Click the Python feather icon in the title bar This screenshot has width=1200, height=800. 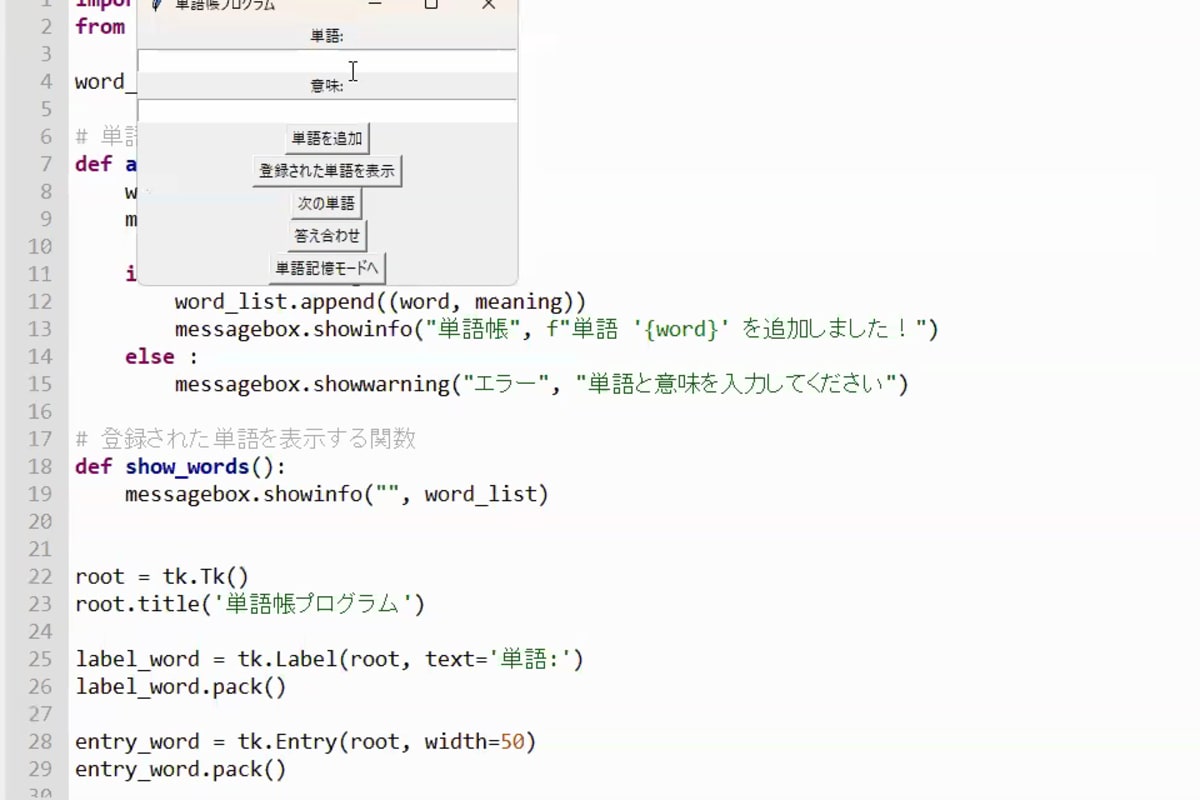point(155,5)
